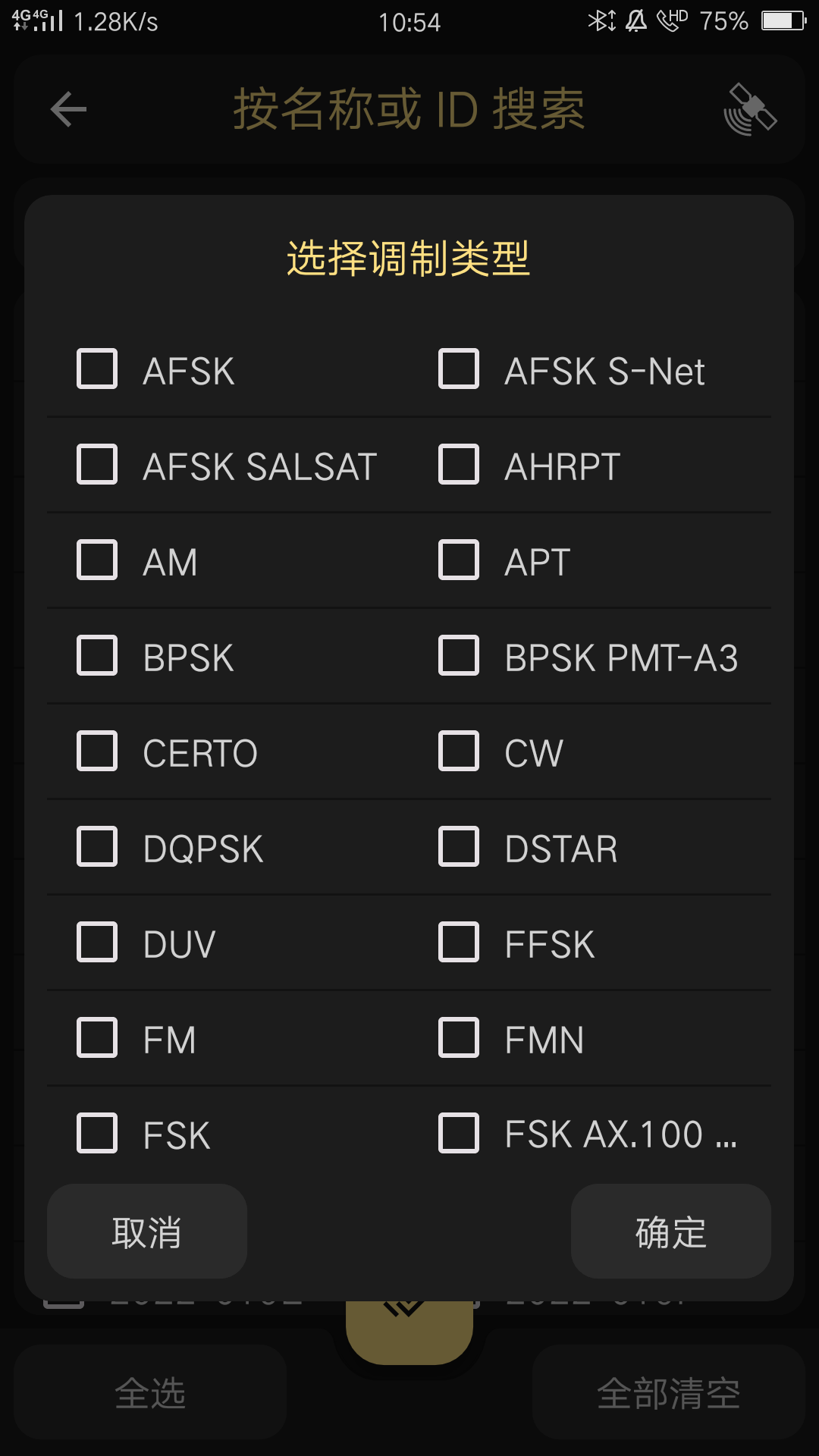
Task: Confirm selection with 确定 button
Action: click(x=670, y=1232)
